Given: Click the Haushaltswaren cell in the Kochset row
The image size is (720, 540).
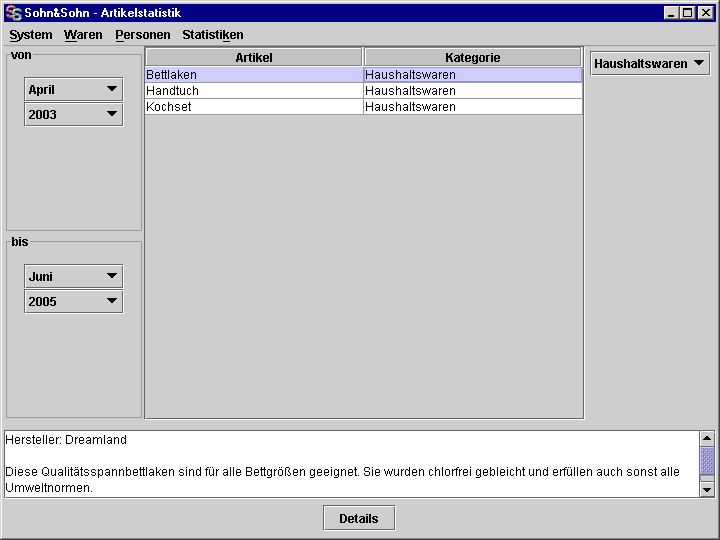Looking at the screenshot, I should click(x=473, y=107).
